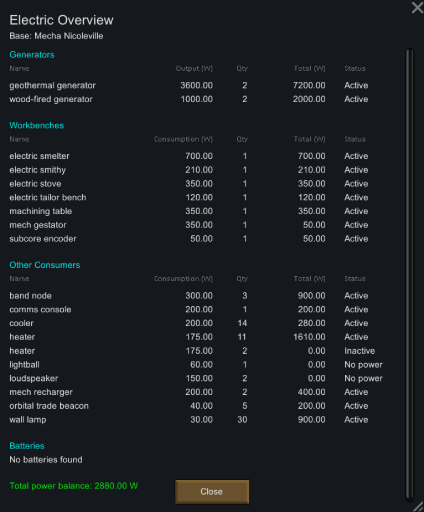This screenshot has height=512, width=424.
Task: Click the Inactive status of the heater
Action: [x=359, y=351]
